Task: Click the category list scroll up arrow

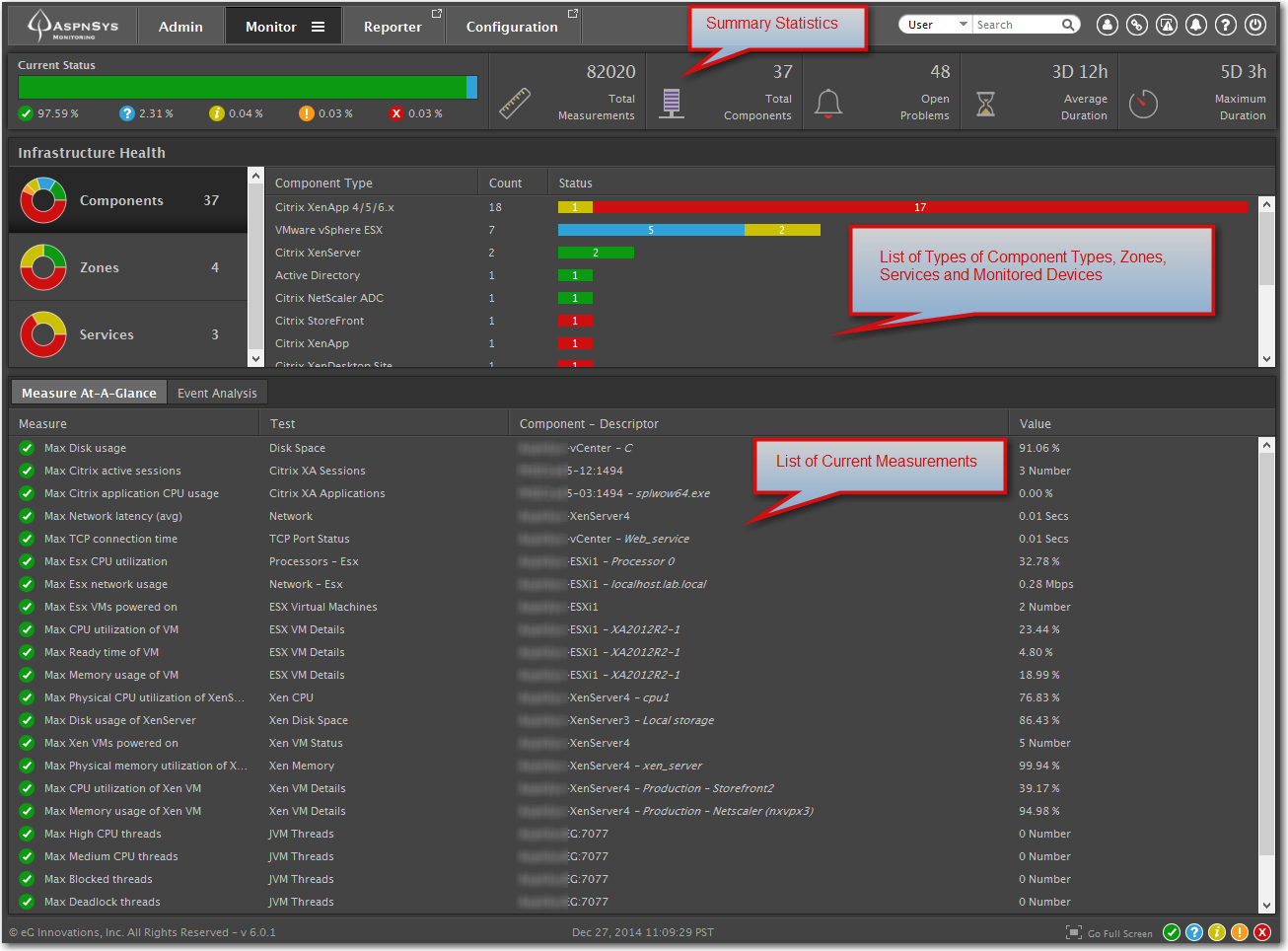Action: coord(256,176)
